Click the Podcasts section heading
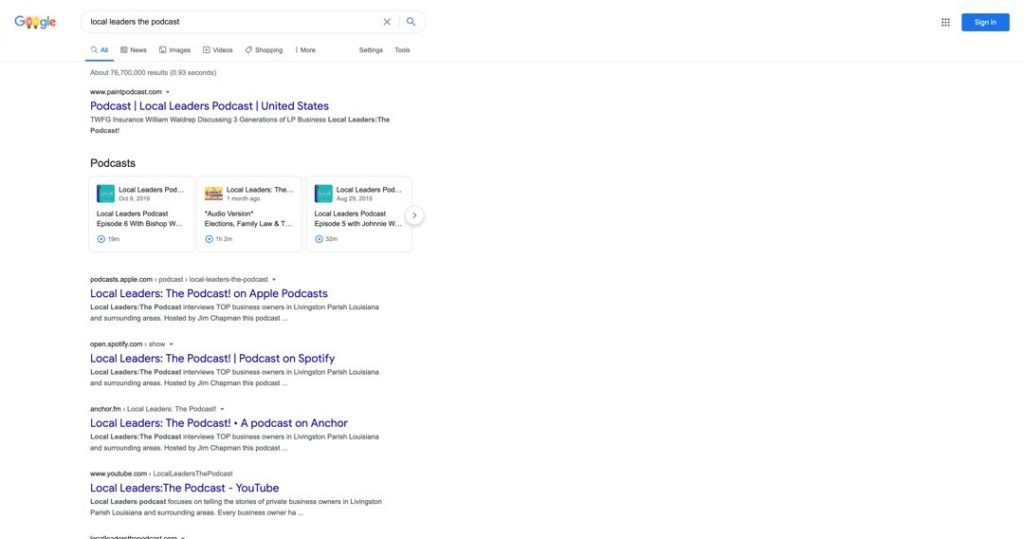Viewport: 1024px width, 539px height. pos(112,163)
